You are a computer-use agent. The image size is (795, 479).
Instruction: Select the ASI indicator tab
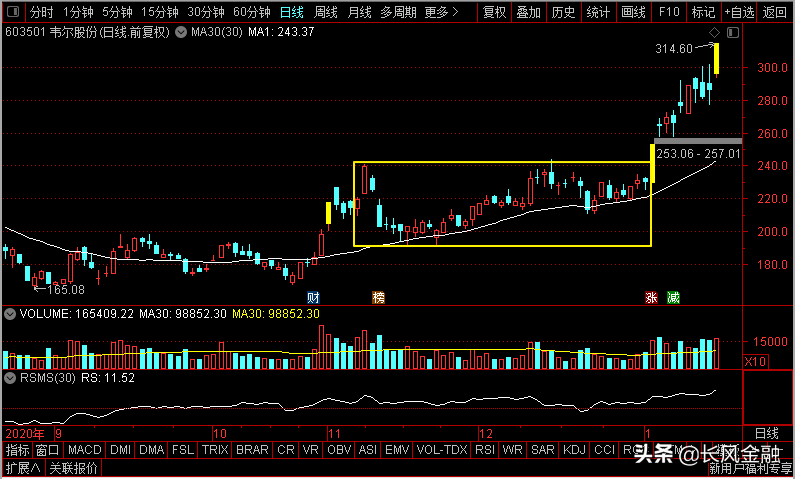[368, 450]
